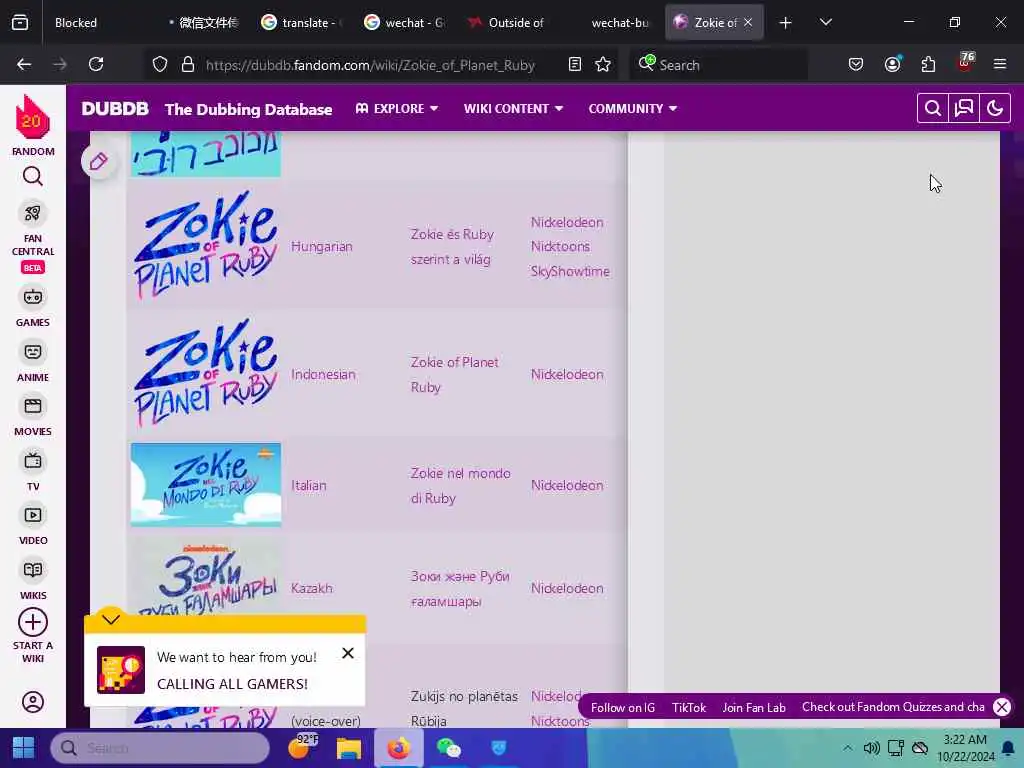Click the Italian Zokie logo thumbnail
The height and width of the screenshot is (768, 1024).
coord(206,485)
